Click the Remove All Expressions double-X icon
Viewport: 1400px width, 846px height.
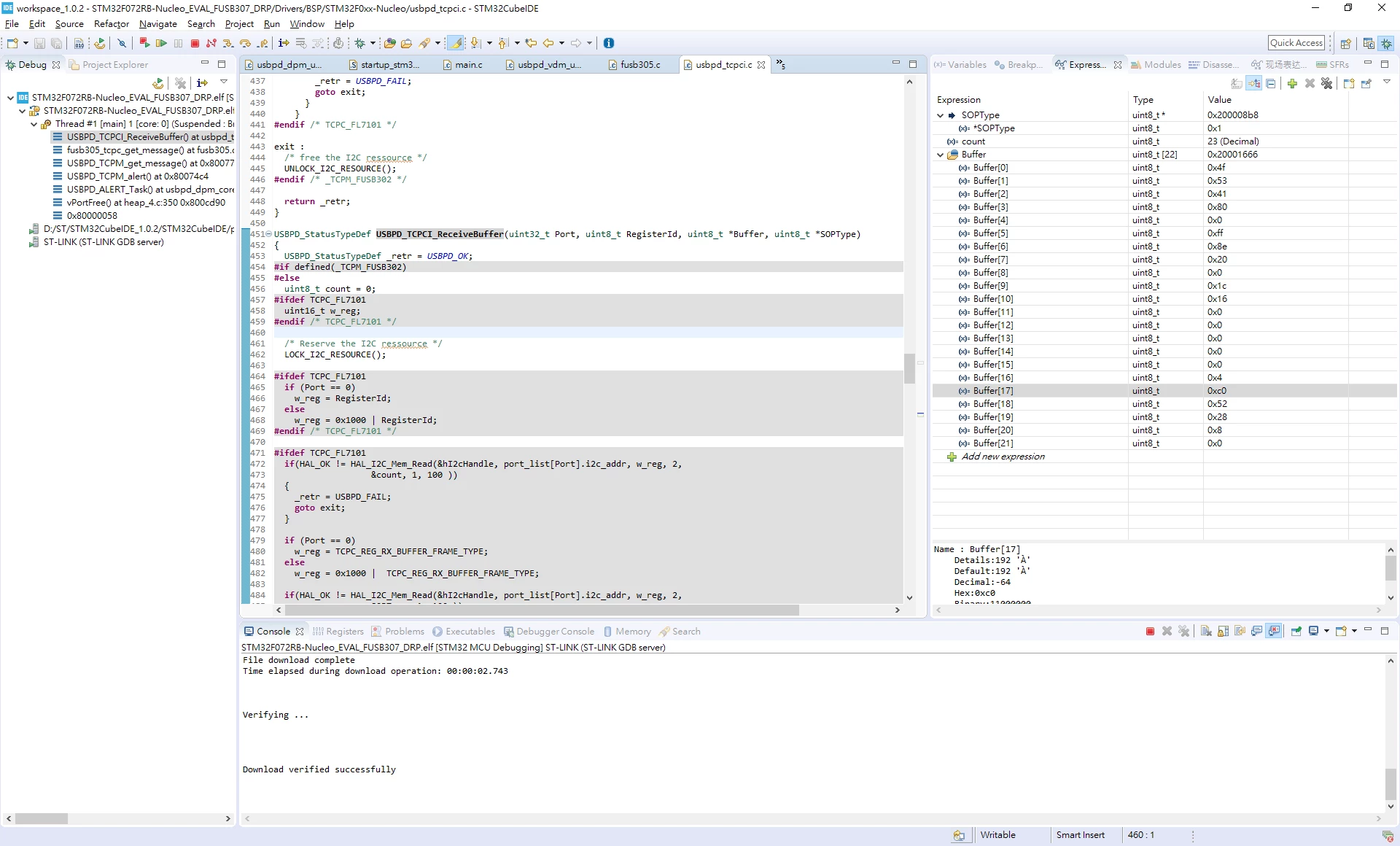pos(1327,83)
